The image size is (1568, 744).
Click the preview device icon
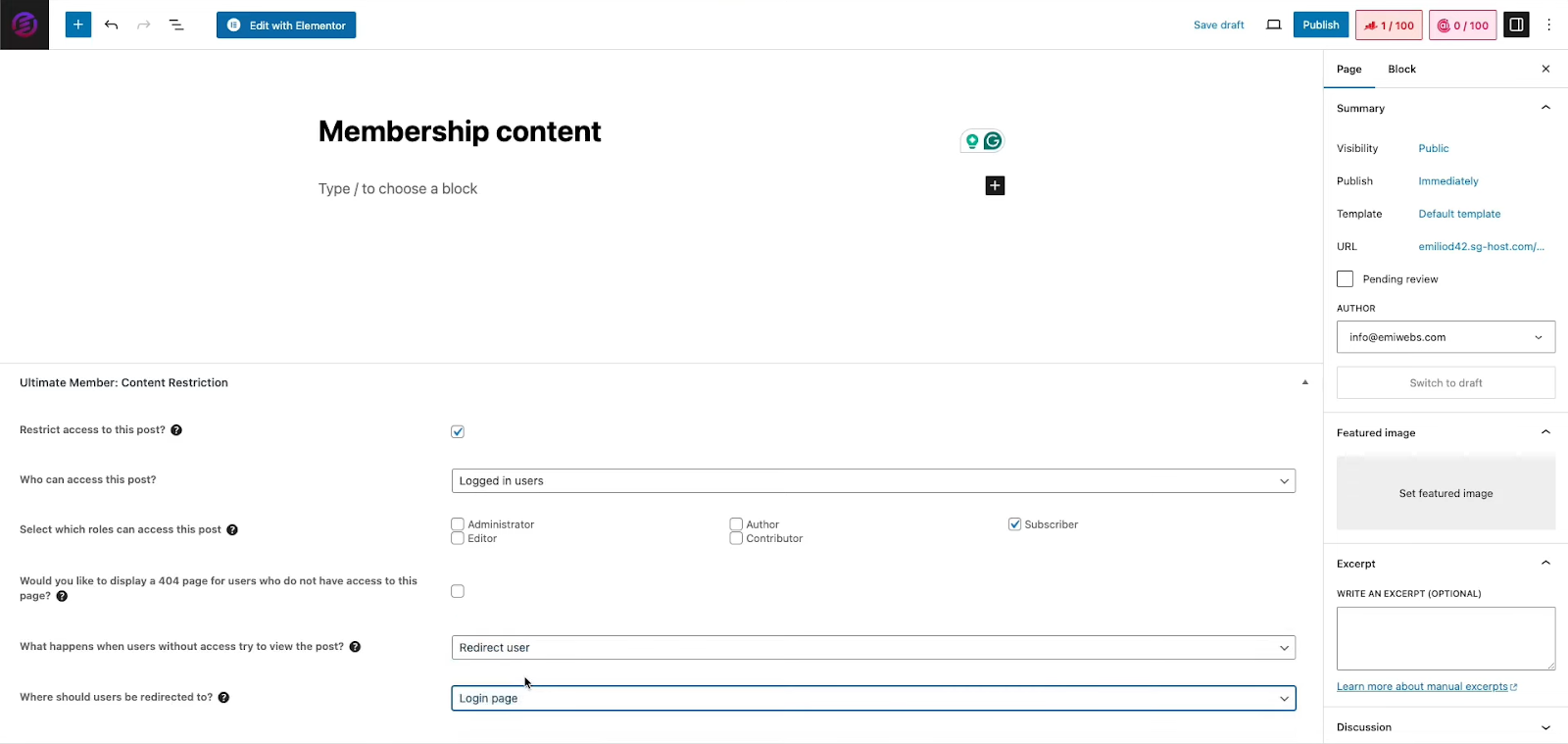(x=1273, y=25)
